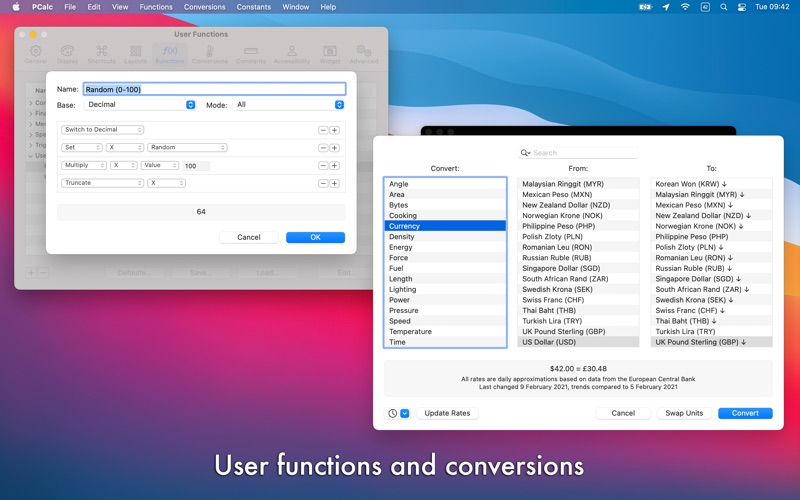Select Temperature in the Convert list
Screen dimensions: 800x500
point(445,332)
